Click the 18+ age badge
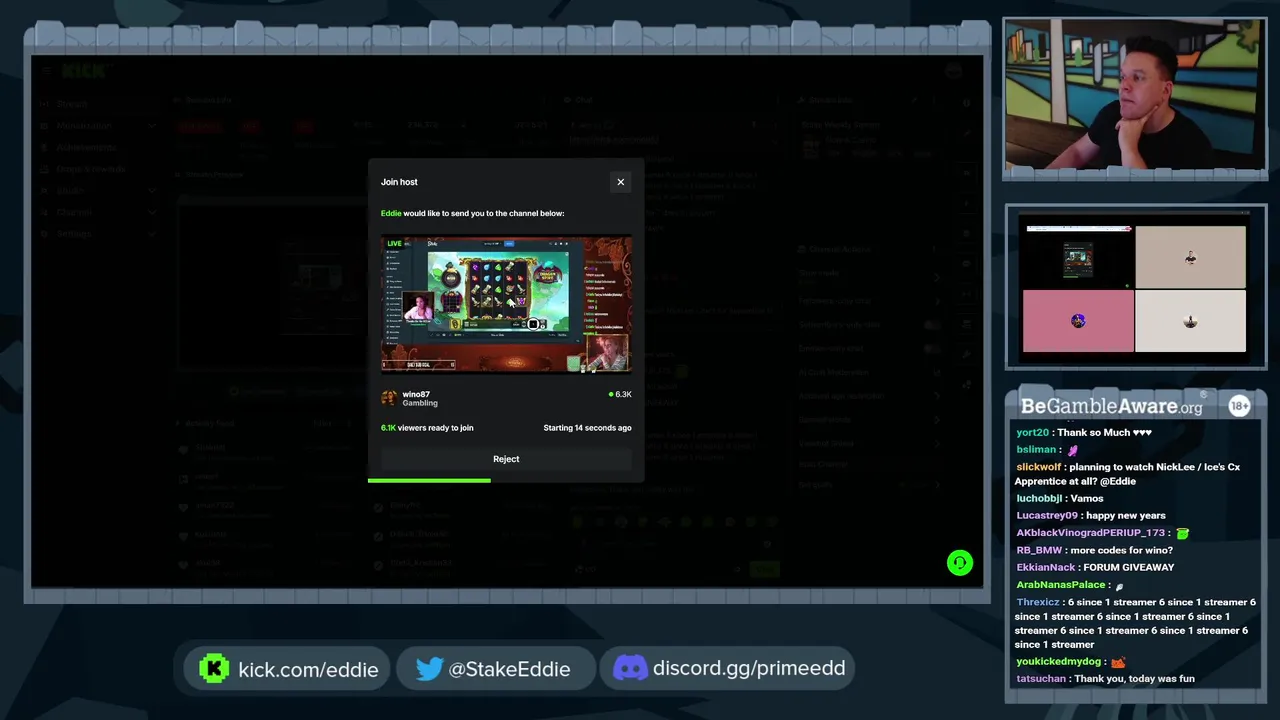1280x720 pixels. click(x=1239, y=406)
